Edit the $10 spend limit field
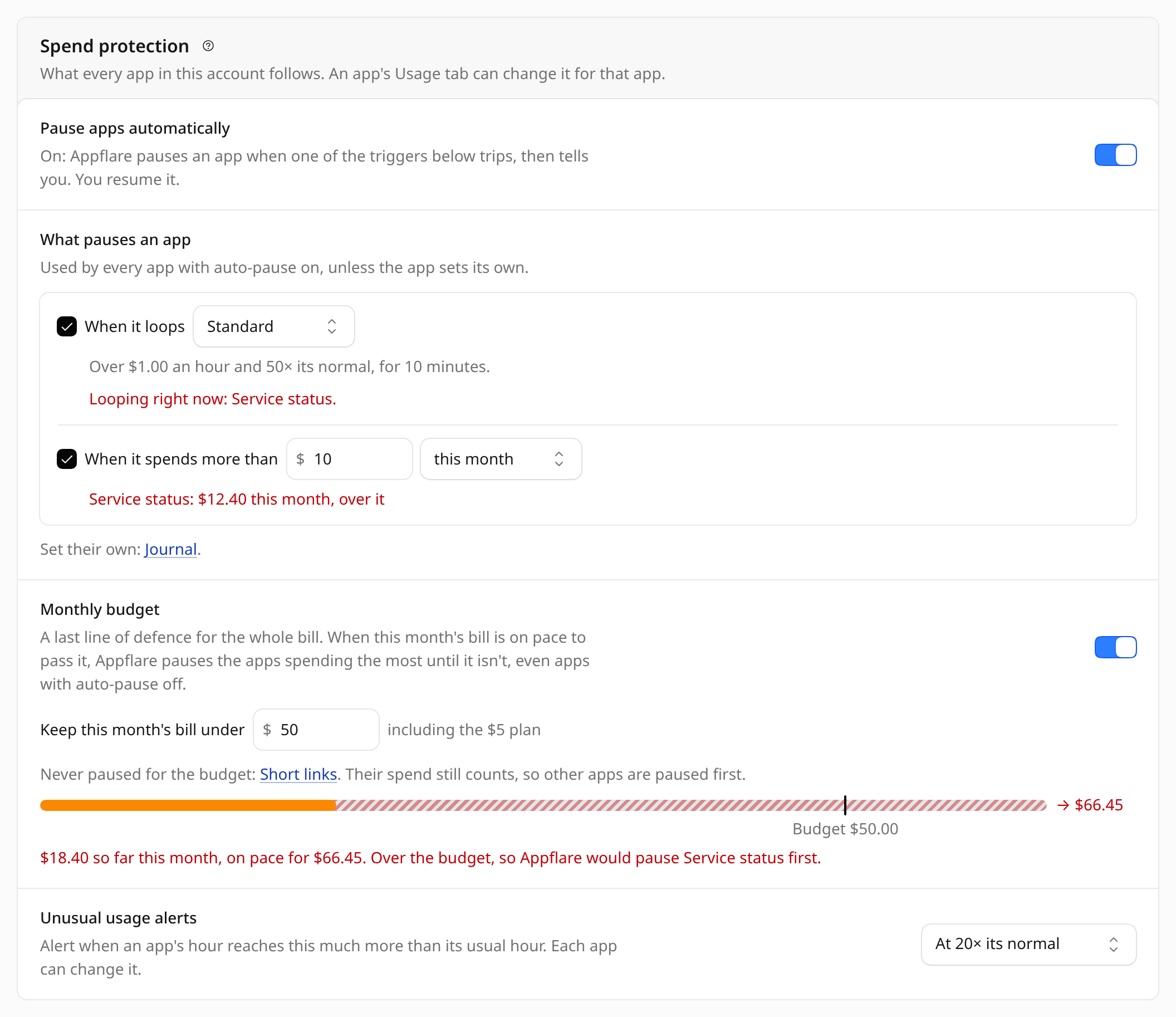 349,459
